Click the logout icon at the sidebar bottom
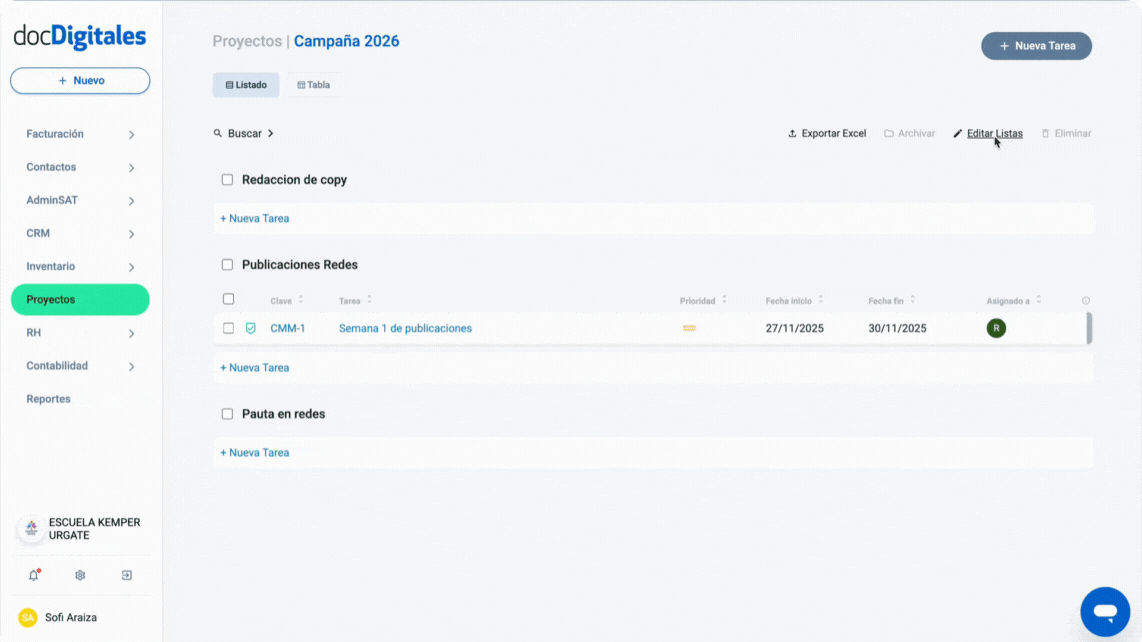The image size is (1142, 642). [126, 575]
